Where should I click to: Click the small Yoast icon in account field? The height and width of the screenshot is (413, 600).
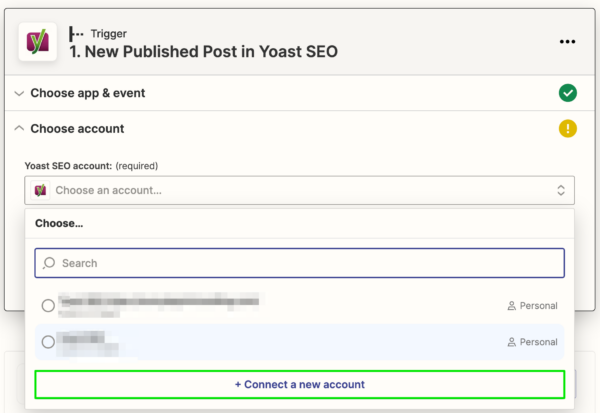[41, 190]
